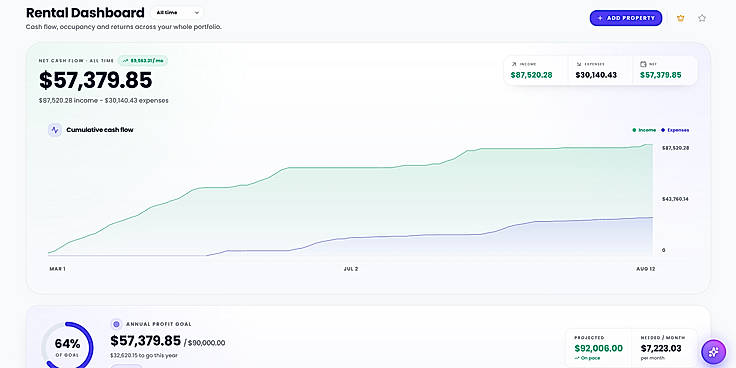This screenshot has width=736, height=368.
Task: Click the MAR 1 axis date label
Action: pyautogui.click(x=57, y=269)
